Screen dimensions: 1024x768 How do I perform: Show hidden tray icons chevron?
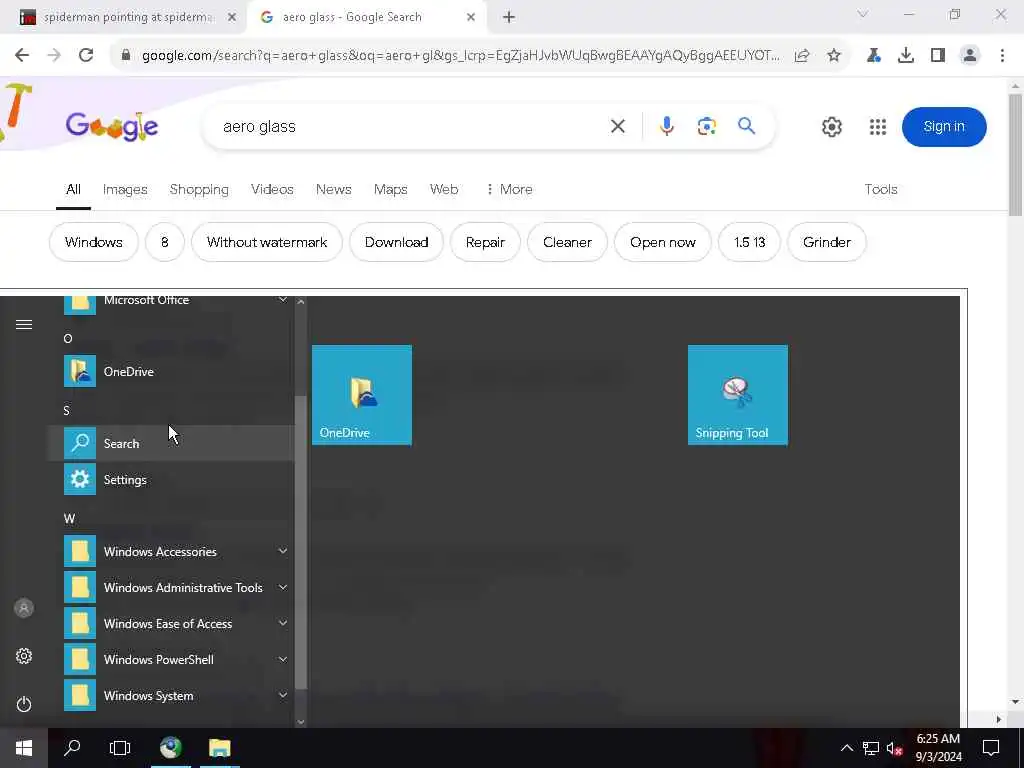pyautogui.click(x=846, y=748)
